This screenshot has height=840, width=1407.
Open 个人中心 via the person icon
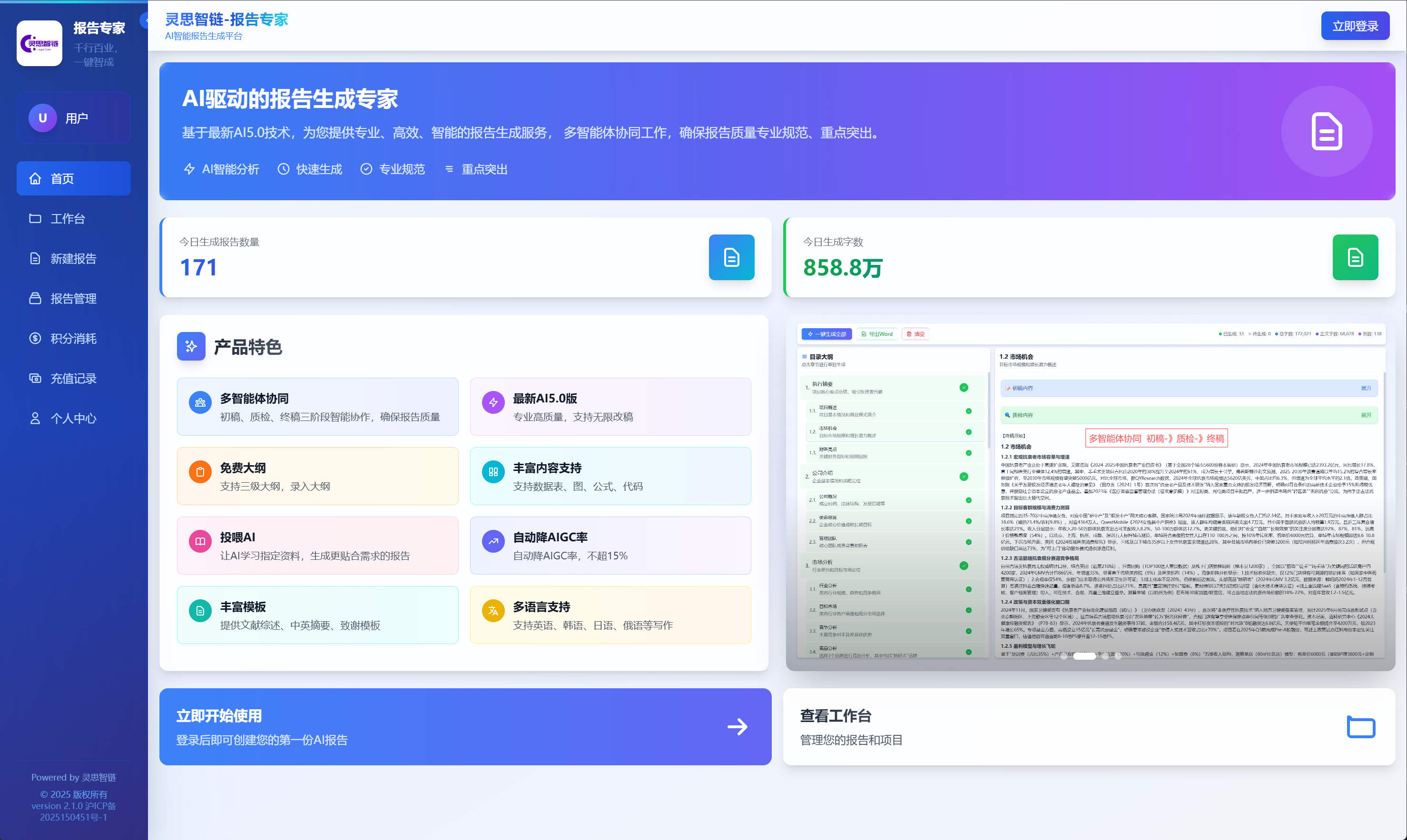[x=35, y=418]
